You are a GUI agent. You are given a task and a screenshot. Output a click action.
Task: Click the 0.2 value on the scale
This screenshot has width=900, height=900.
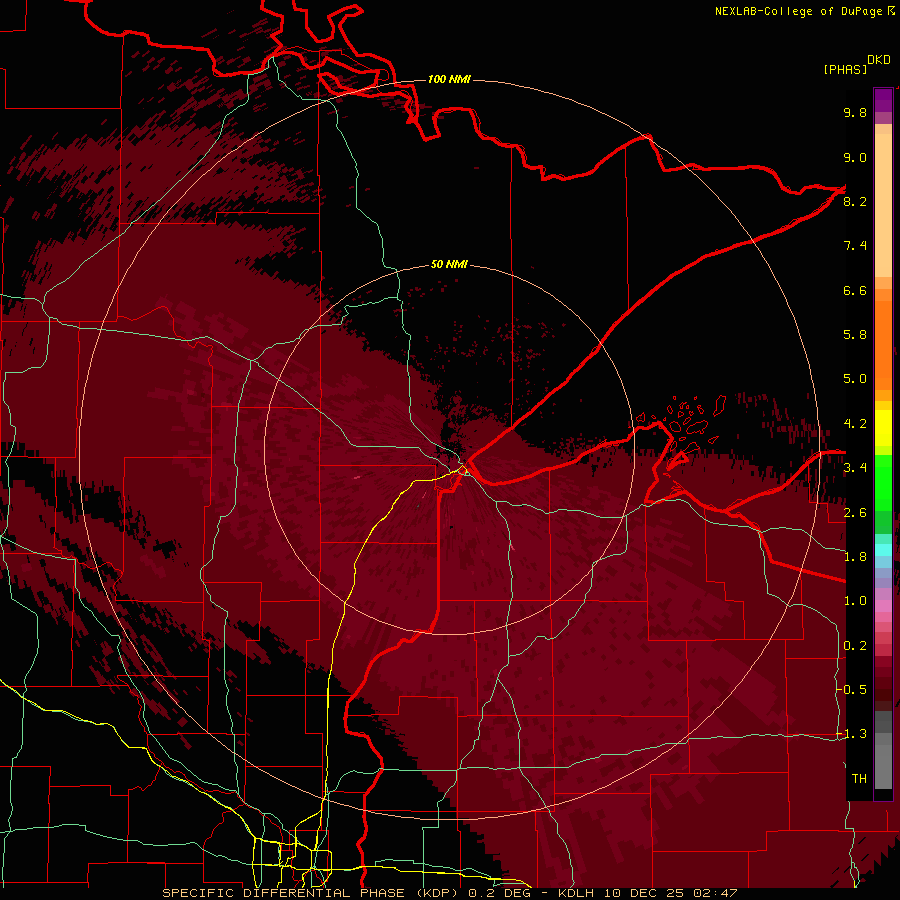coord(855,646)
